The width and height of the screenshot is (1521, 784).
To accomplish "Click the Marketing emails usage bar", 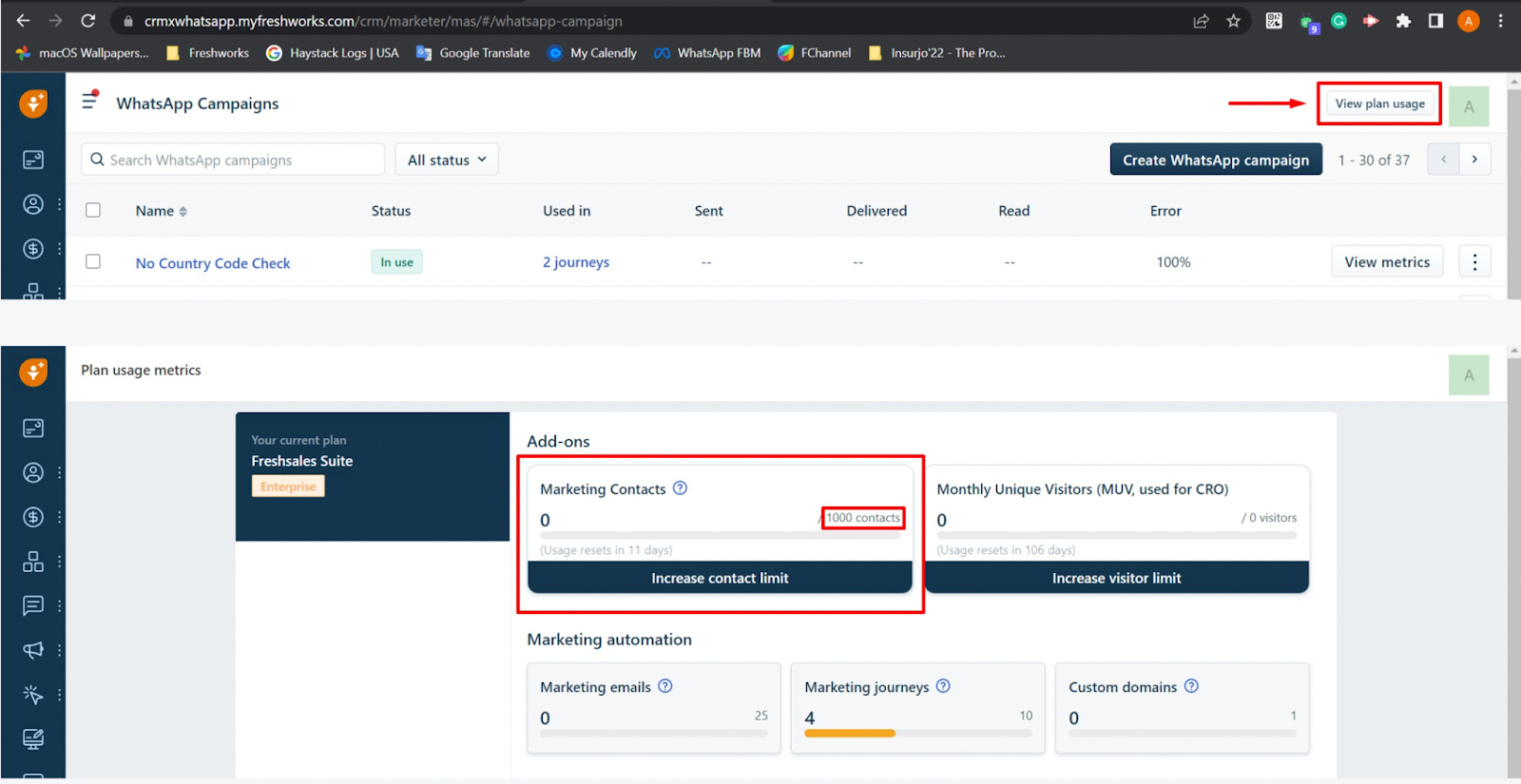I will (654, 733).
